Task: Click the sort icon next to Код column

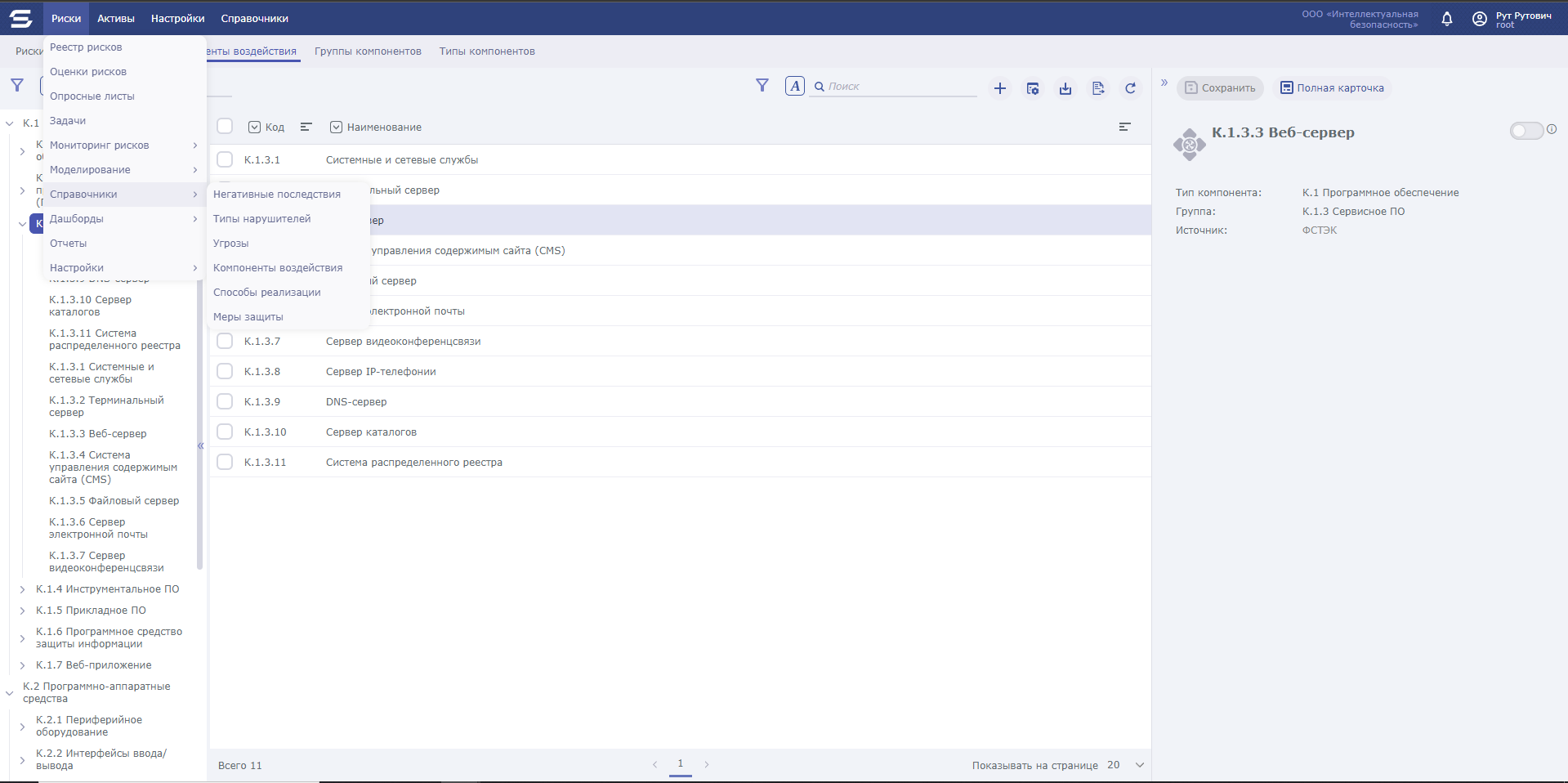Action: tap(306, 127)
